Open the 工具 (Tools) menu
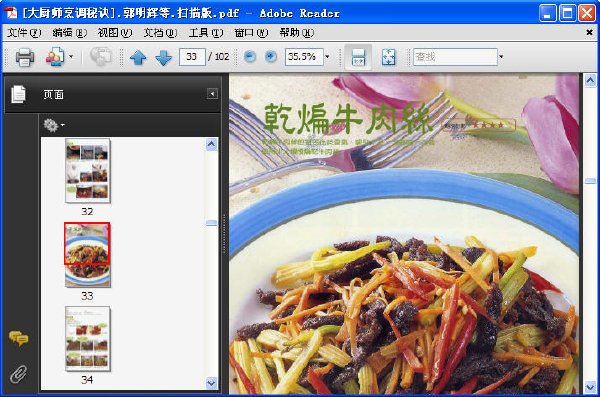The height and width of the screenshot is (397, 600). pos(206,33)
